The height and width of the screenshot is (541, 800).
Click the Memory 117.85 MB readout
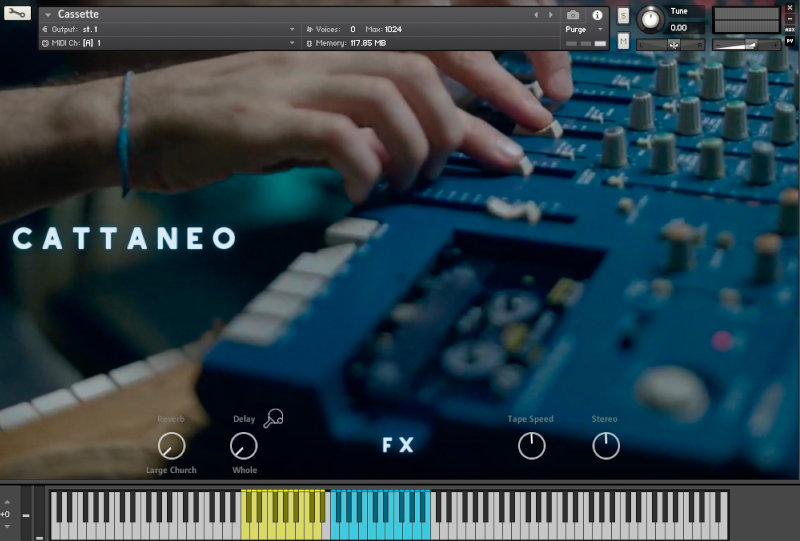point(368,43)
